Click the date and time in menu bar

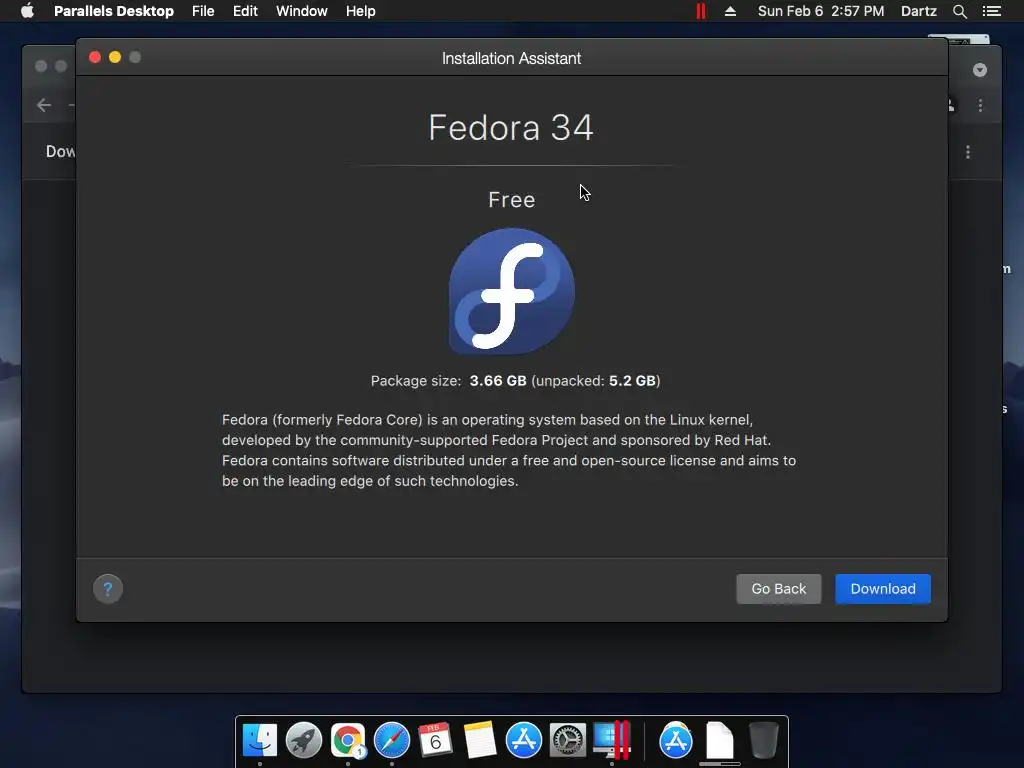821,11
